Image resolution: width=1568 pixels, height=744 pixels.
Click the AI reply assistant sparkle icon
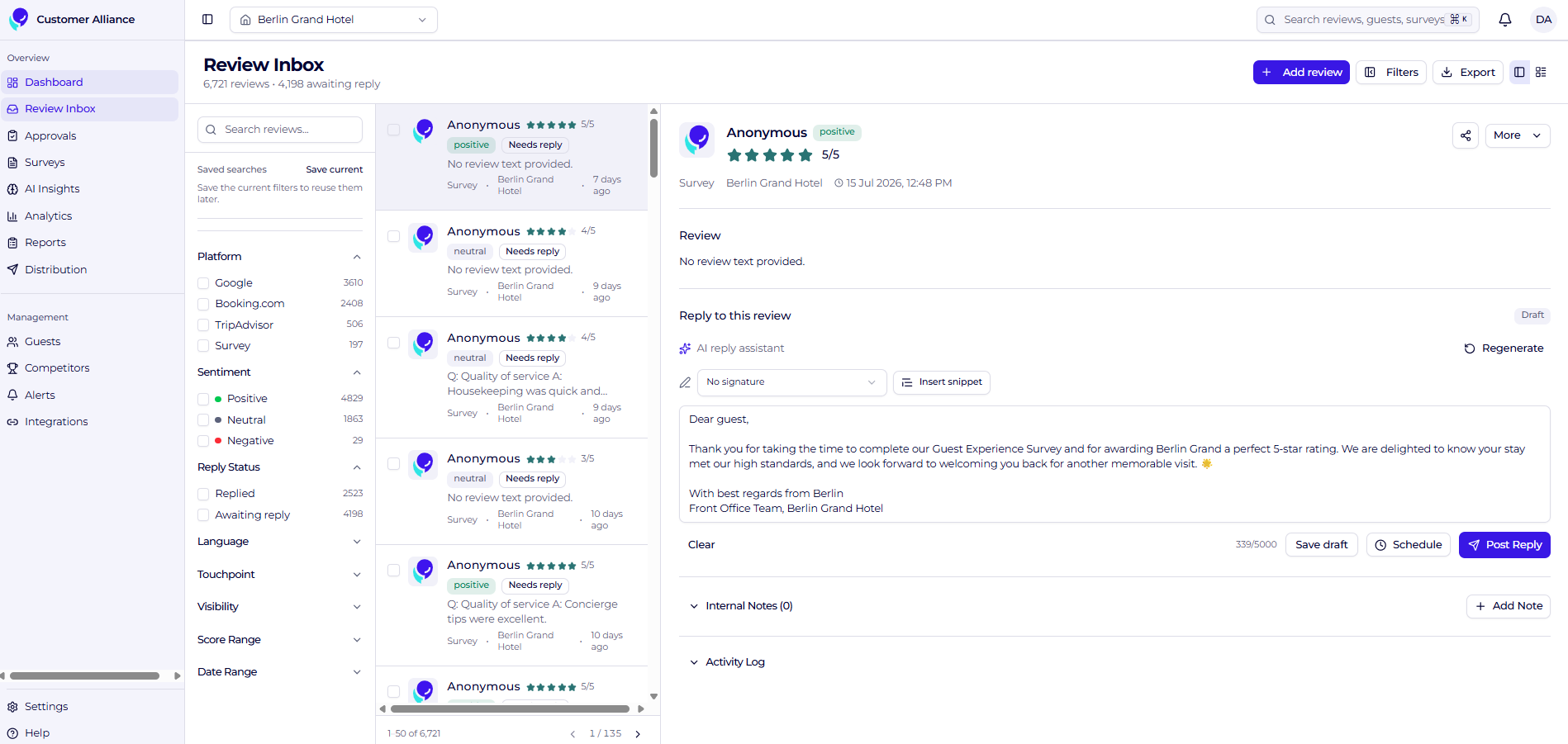click(685, 348)
